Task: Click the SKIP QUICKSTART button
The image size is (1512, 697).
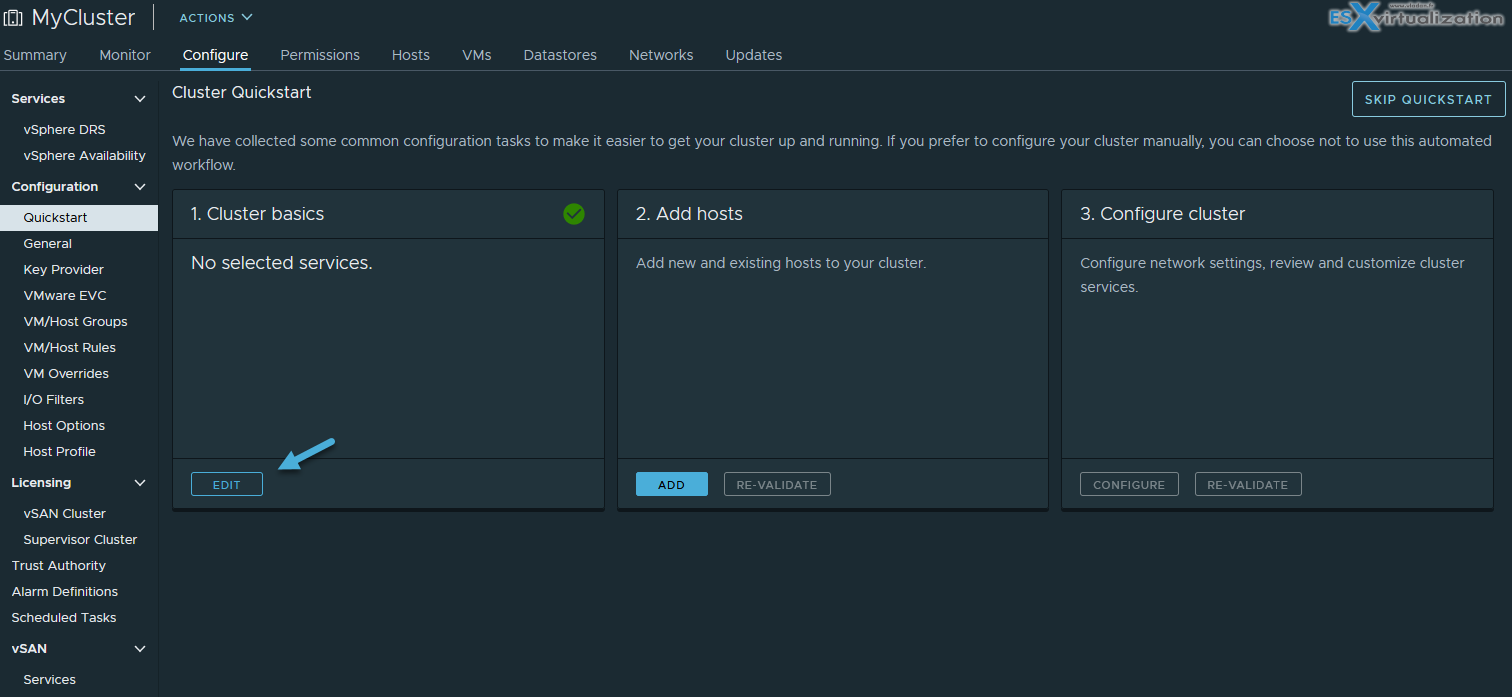Action: click(1428, 100)
